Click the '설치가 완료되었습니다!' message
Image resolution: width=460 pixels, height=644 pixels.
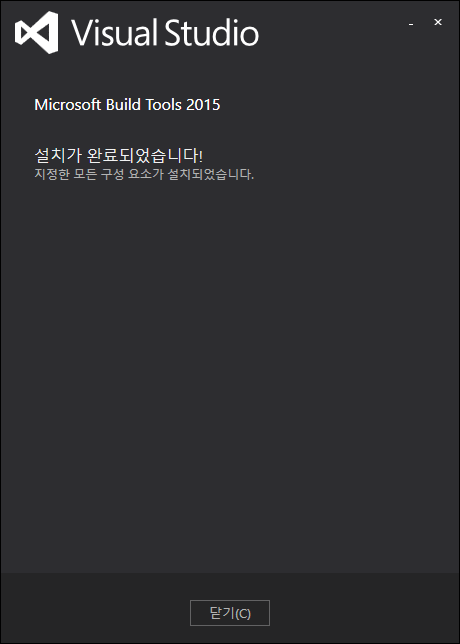118,156
